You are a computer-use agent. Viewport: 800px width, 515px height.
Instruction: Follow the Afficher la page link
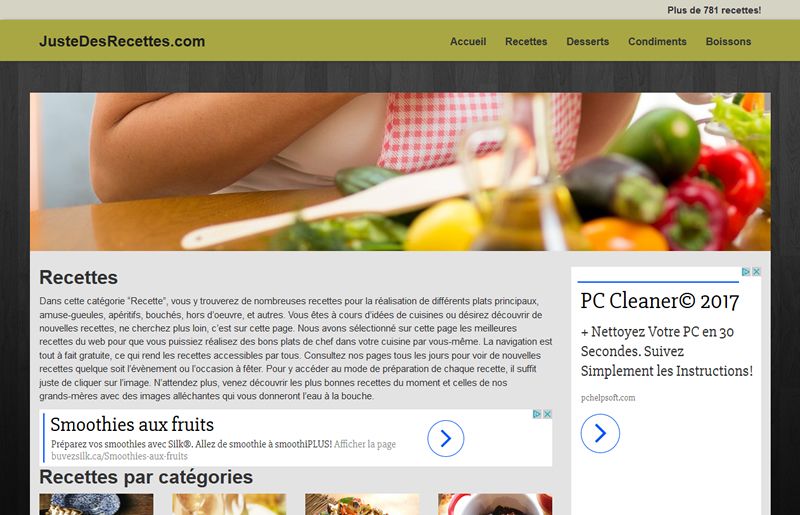(x=365, y=444)
